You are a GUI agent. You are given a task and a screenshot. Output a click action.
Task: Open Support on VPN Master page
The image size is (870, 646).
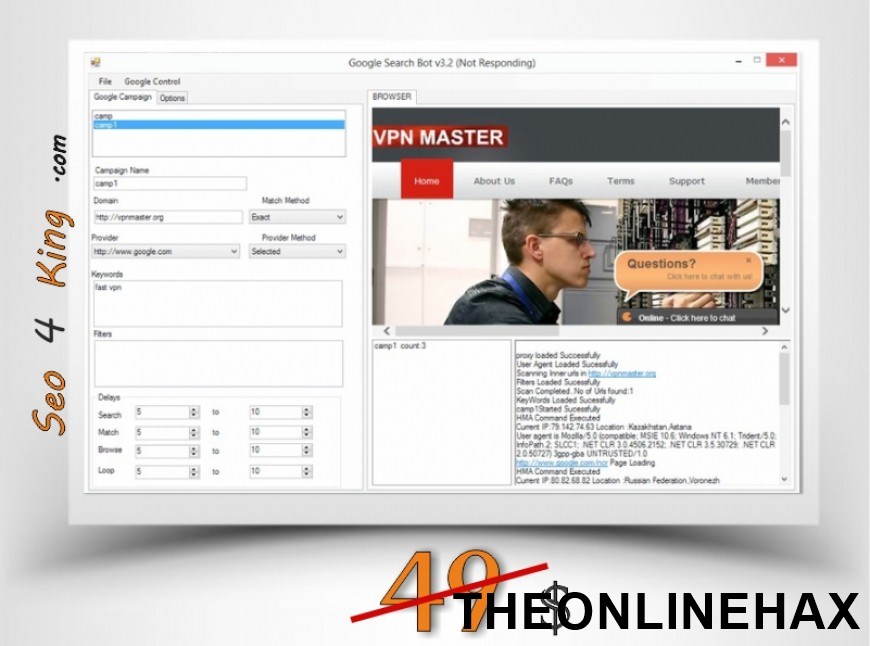[686, 181]
